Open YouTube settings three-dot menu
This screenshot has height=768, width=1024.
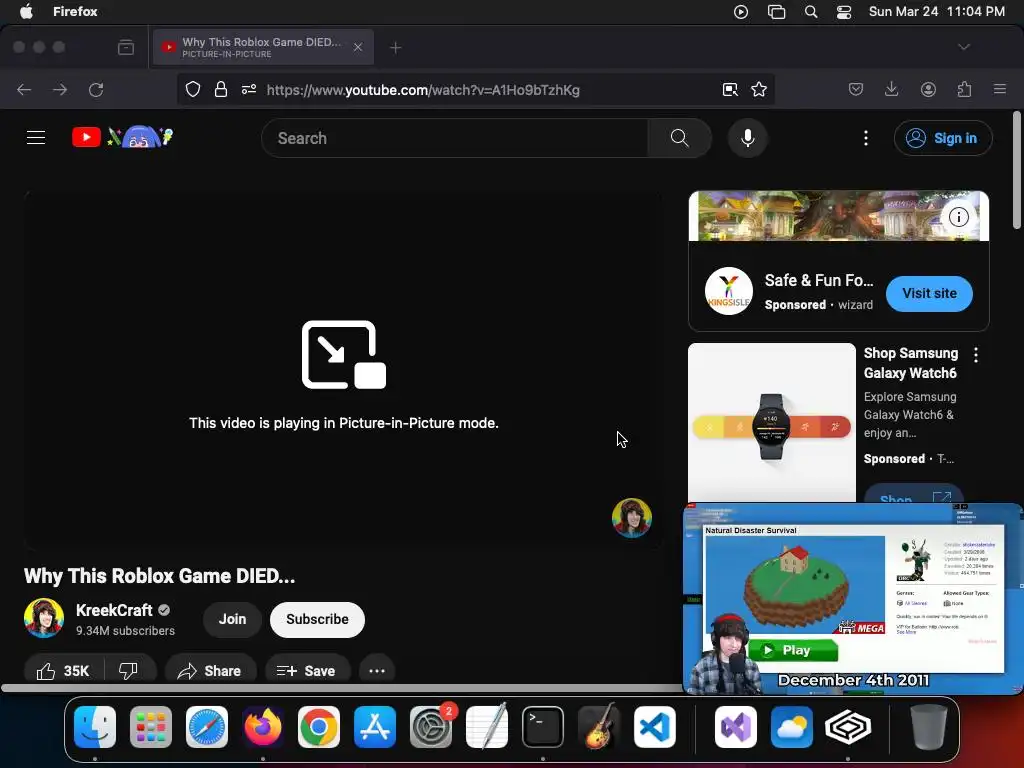coord(866,138)
